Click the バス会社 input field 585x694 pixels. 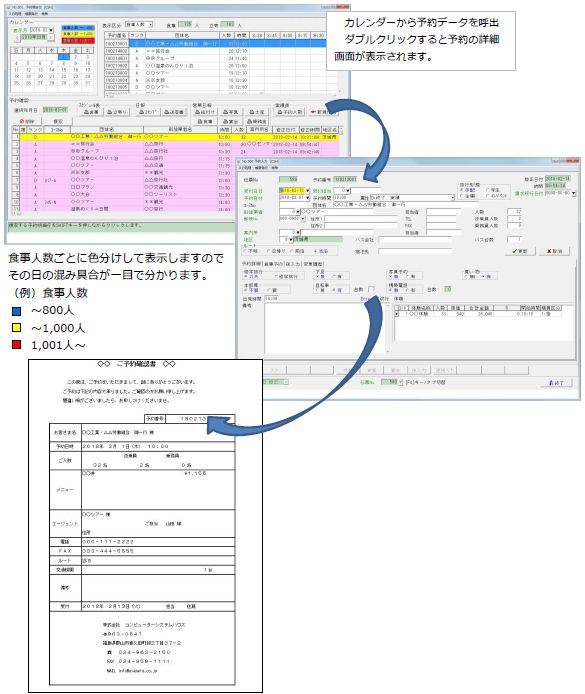click(x=415, y=239)
